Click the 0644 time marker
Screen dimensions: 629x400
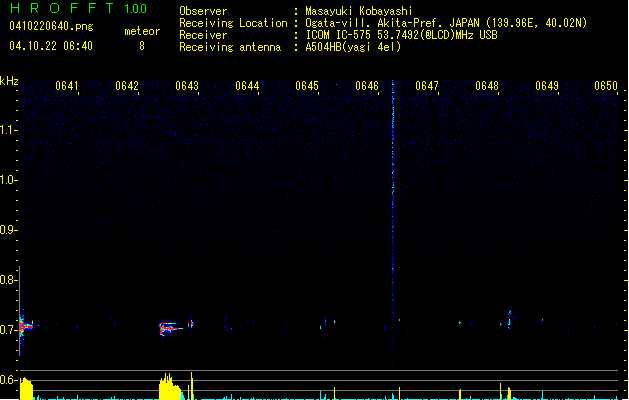click(x=247, y=86)
